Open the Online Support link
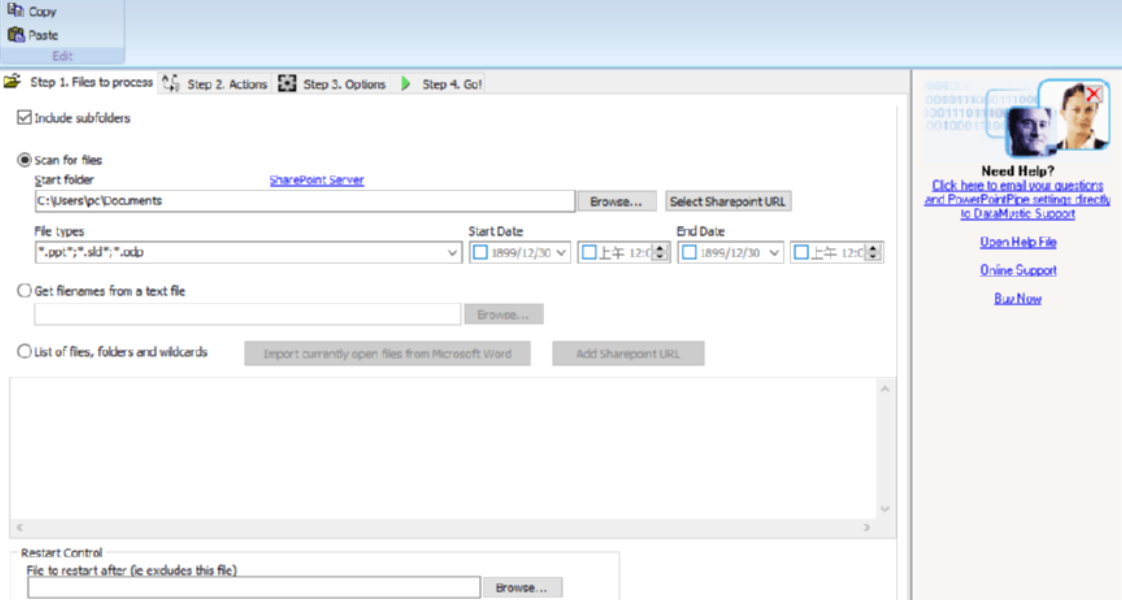The image size is (1122, 600). (1018, 270)
